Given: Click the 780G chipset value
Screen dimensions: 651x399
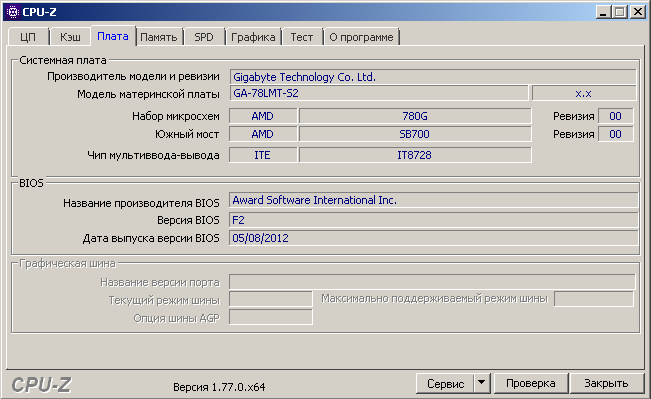Looking at the screenshot, I should (415, 116).
